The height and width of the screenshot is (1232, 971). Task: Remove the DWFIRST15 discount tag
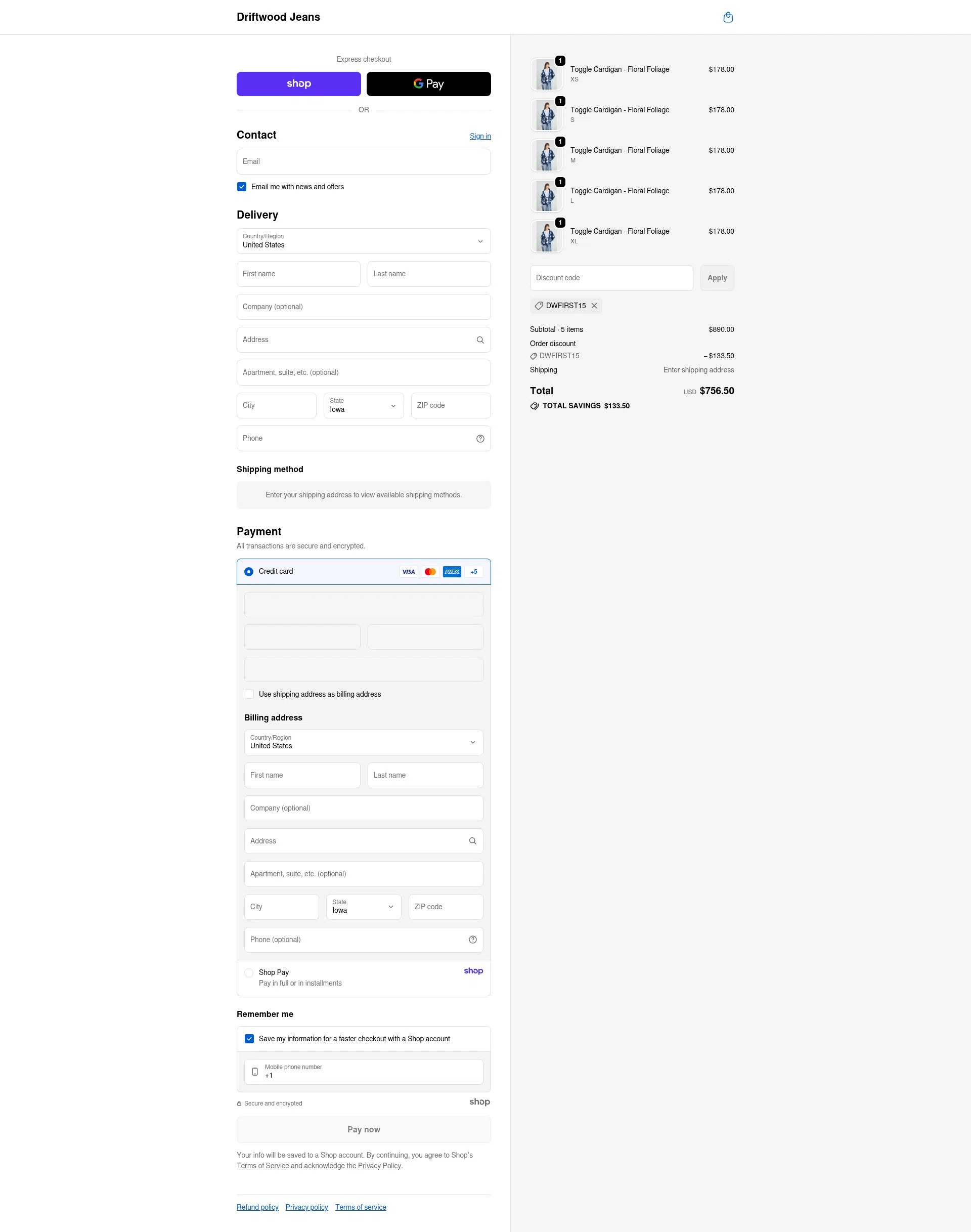click(595, 306)
